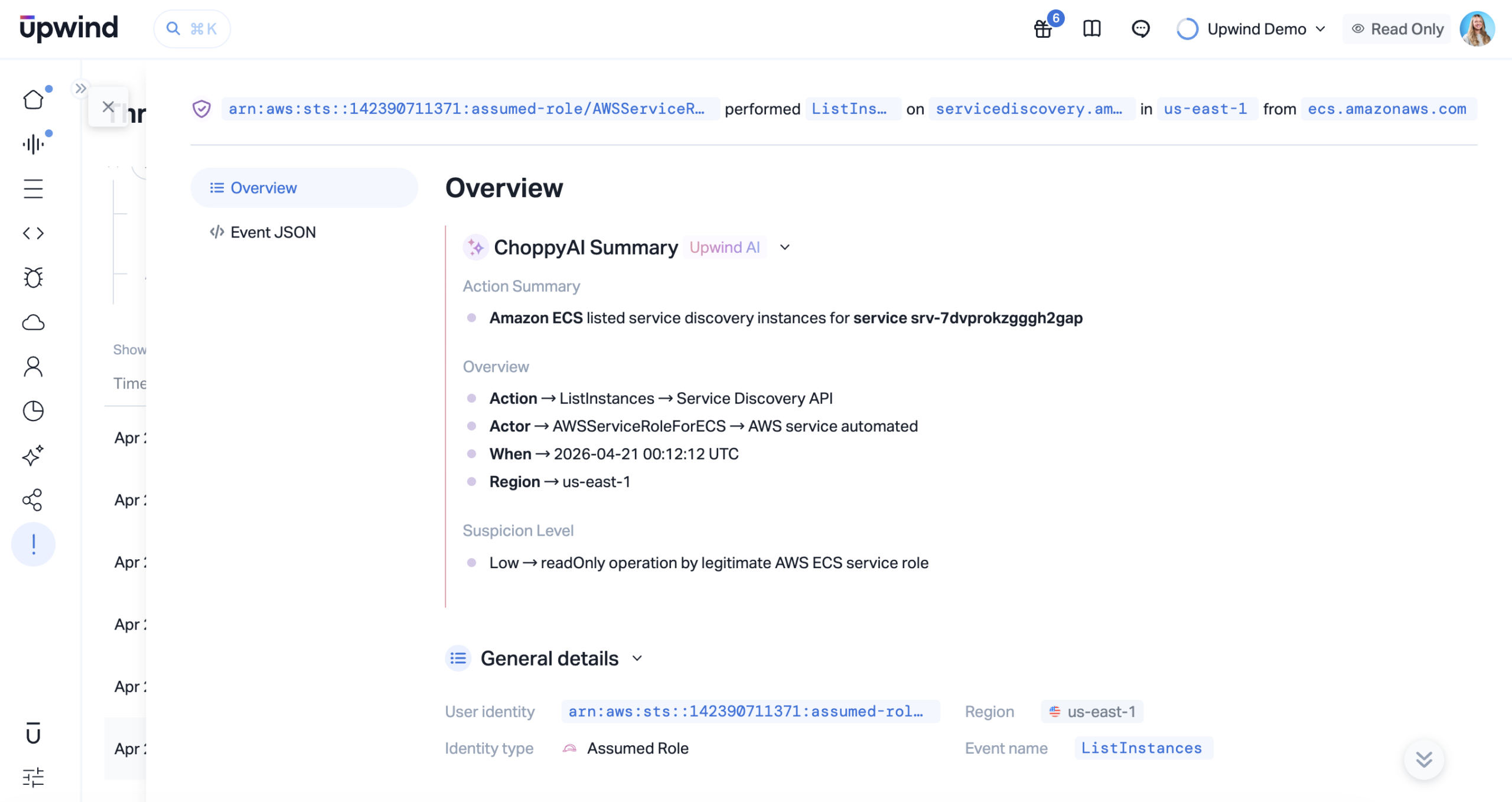Viewport: 1512px width, 802px height.
Task: Click the search field with ⌘K
Action: [x=192, y=28]
